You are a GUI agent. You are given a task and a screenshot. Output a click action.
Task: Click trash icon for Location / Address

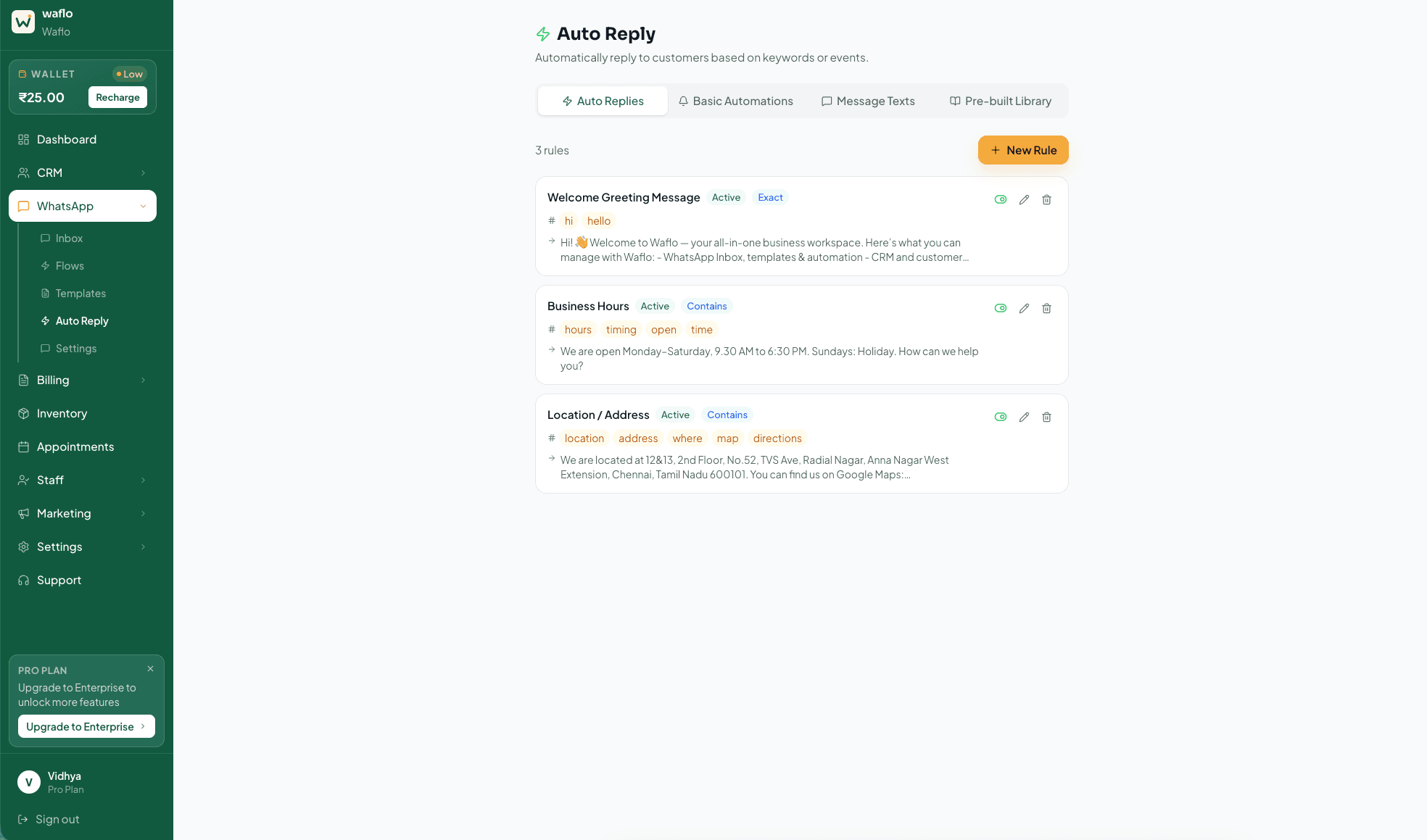[x=1046, y=417]
